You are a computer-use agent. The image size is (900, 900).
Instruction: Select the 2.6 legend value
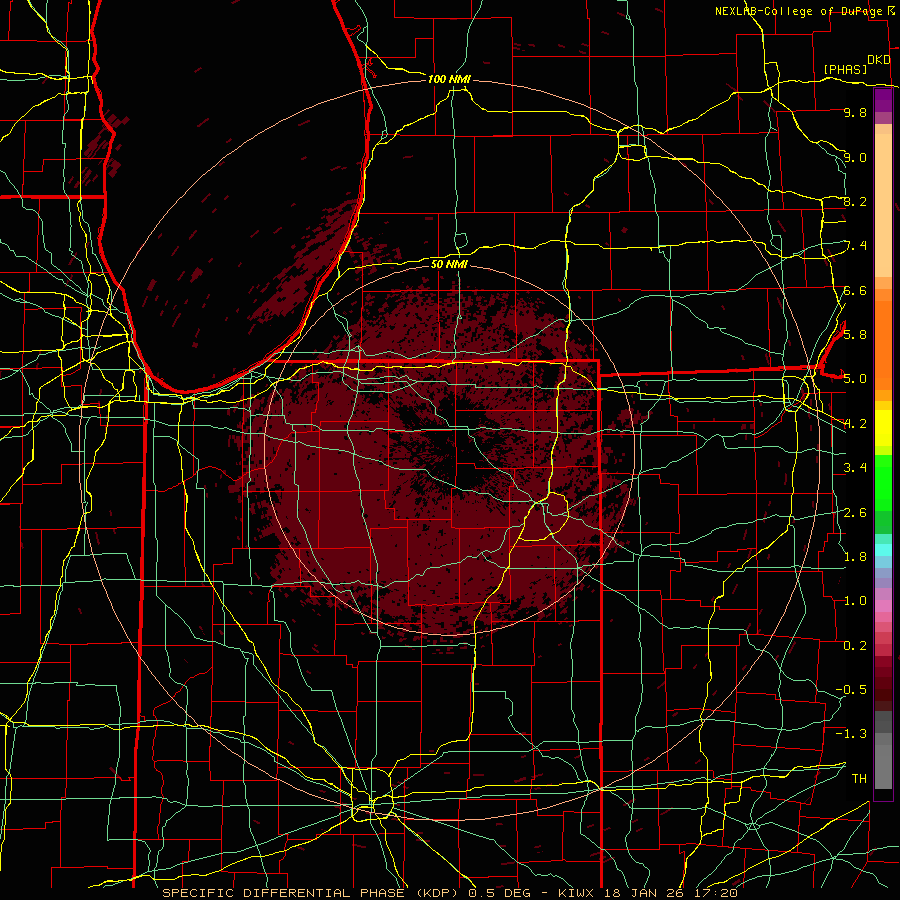(855, 513)
